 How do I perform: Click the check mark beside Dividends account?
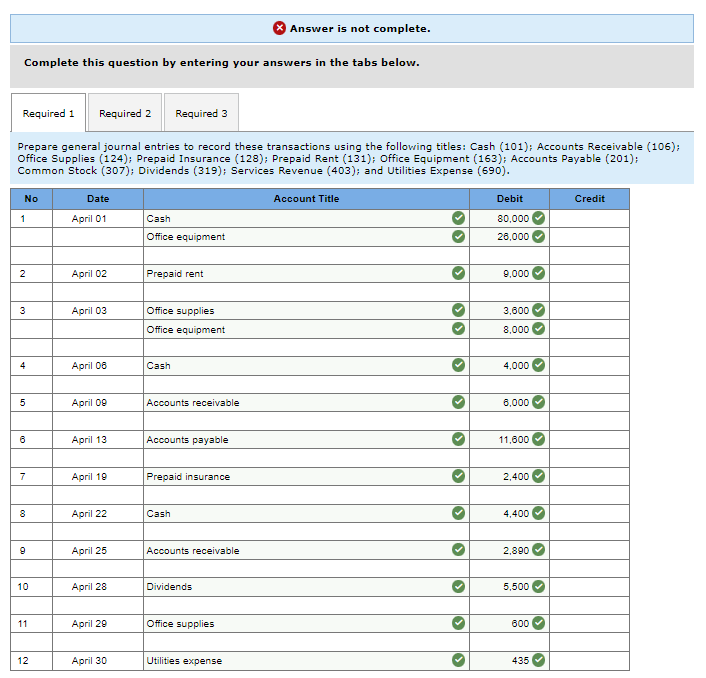(x=458, y=587)
